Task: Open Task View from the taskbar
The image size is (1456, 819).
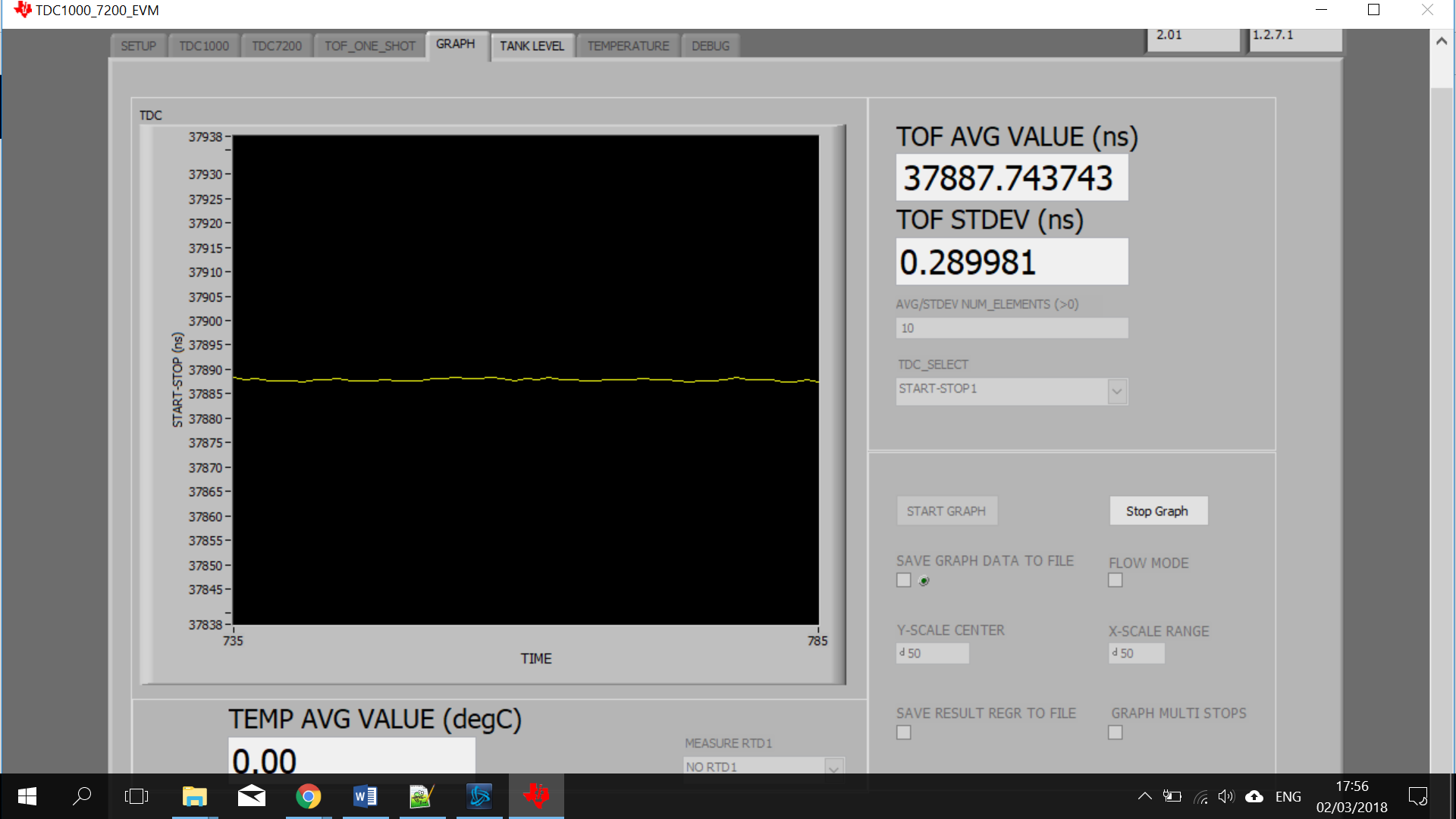Action: click(x=136, y=796)
